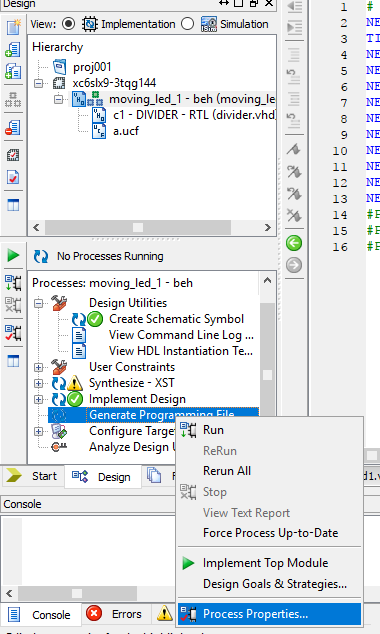Click the View Text Report menu entry
The height and width of the screenshot is (634, 380).
tap(269, 513)
